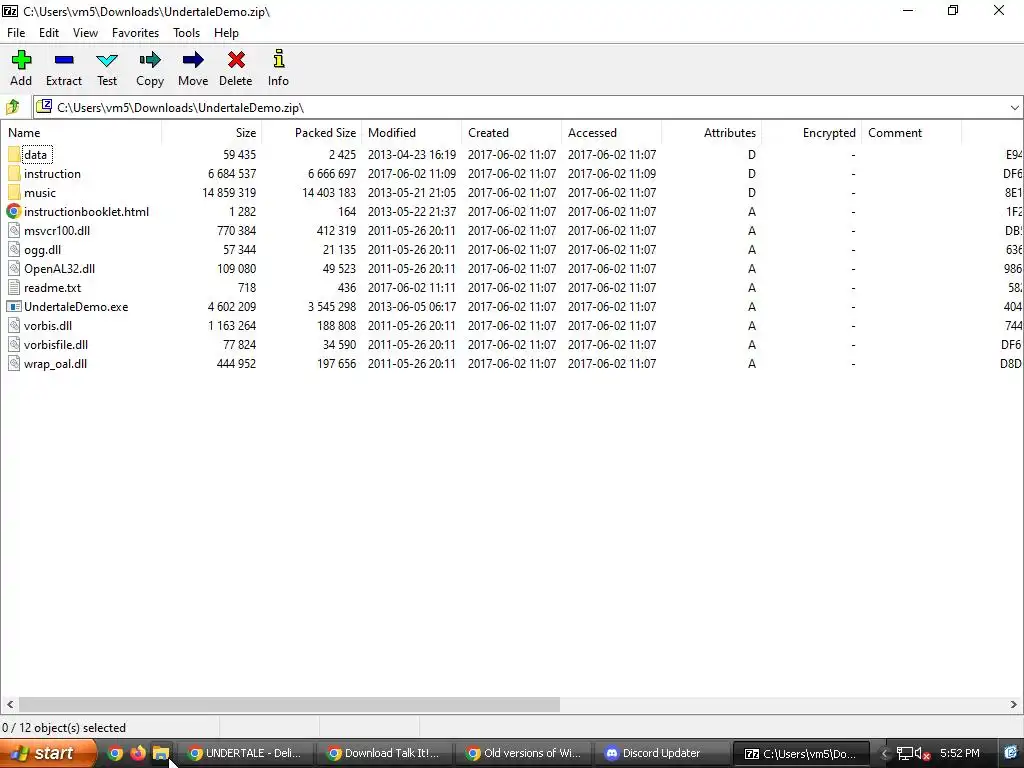Click the taskbar clock 5:52 PM
1024x768 pixels.
pyautogui.click(x=959, y=754)
